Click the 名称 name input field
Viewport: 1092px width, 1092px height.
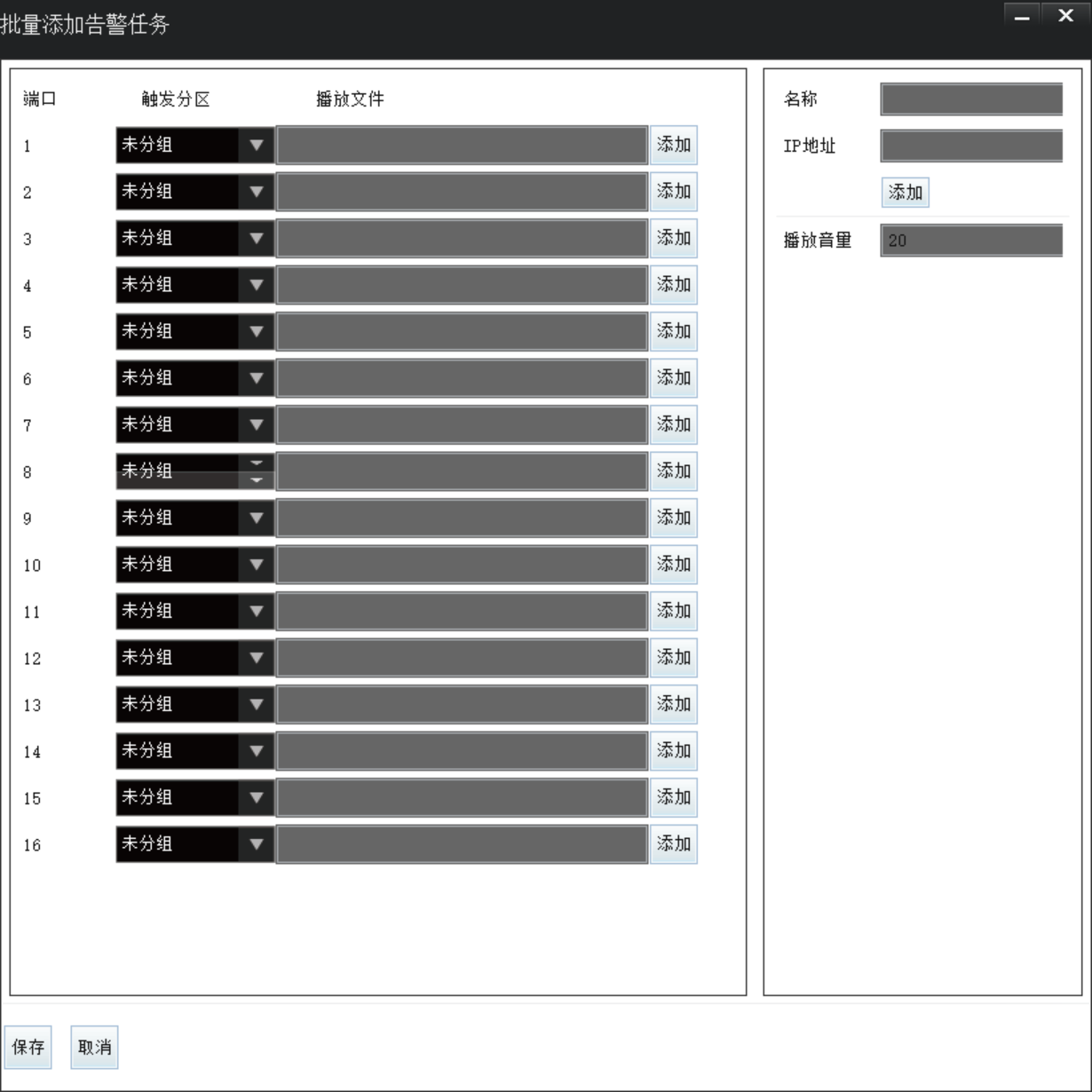(970, 98)
